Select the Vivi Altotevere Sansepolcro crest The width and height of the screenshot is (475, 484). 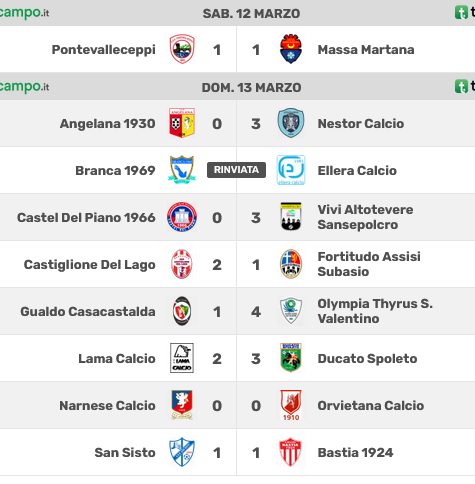(x=291, y=217)
